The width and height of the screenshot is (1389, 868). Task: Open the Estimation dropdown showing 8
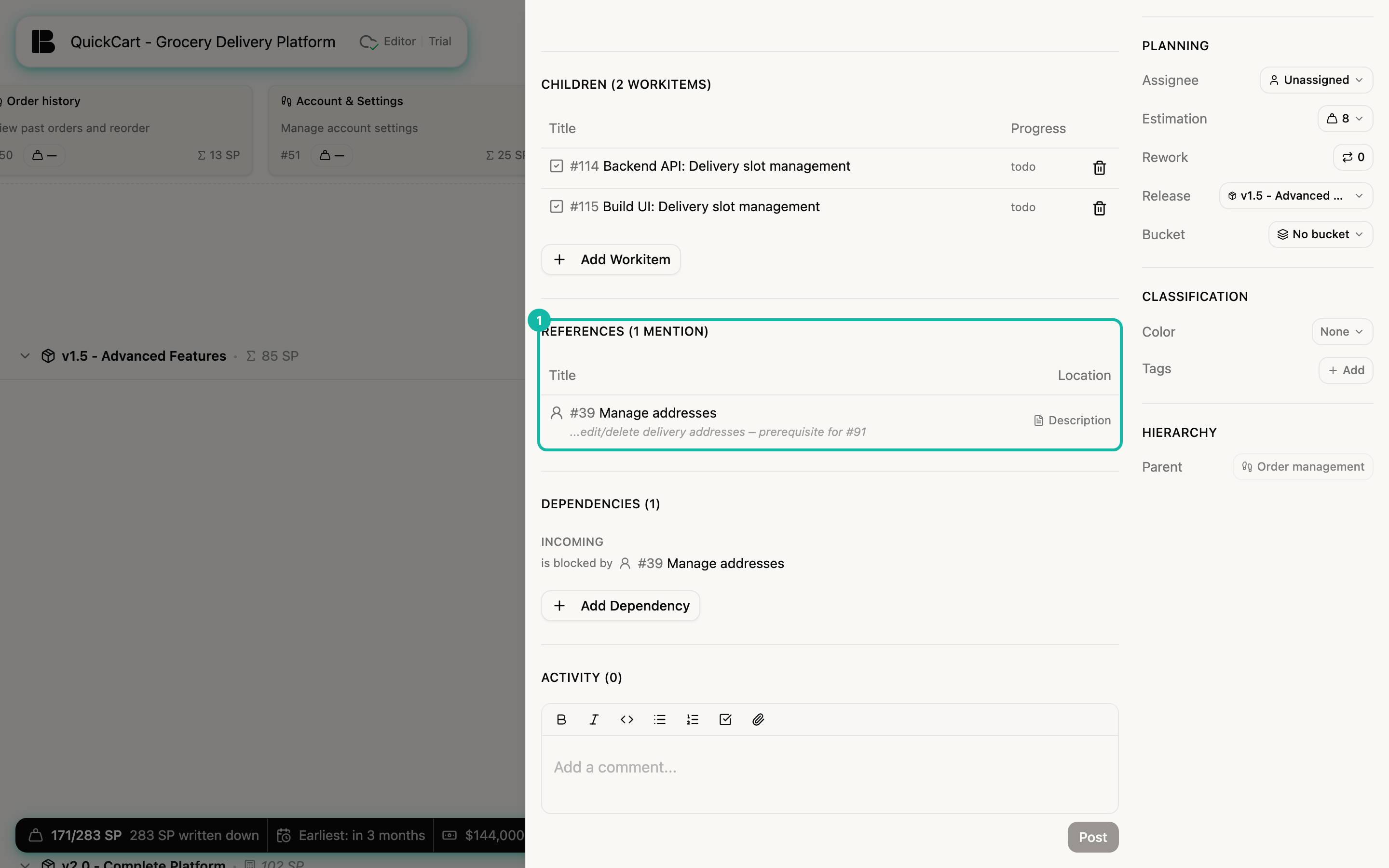click(1345, 119)
